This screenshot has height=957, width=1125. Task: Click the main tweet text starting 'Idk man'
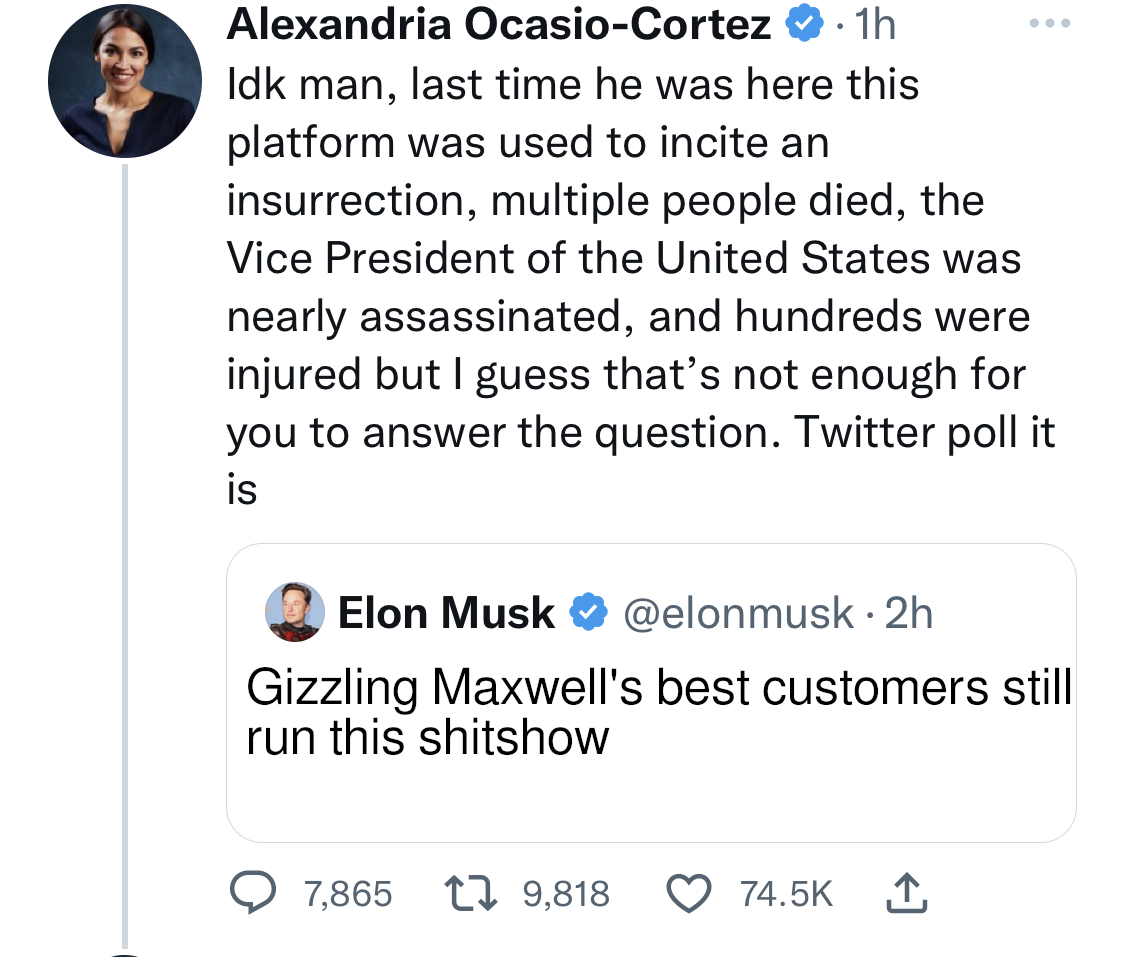point(641,287)
